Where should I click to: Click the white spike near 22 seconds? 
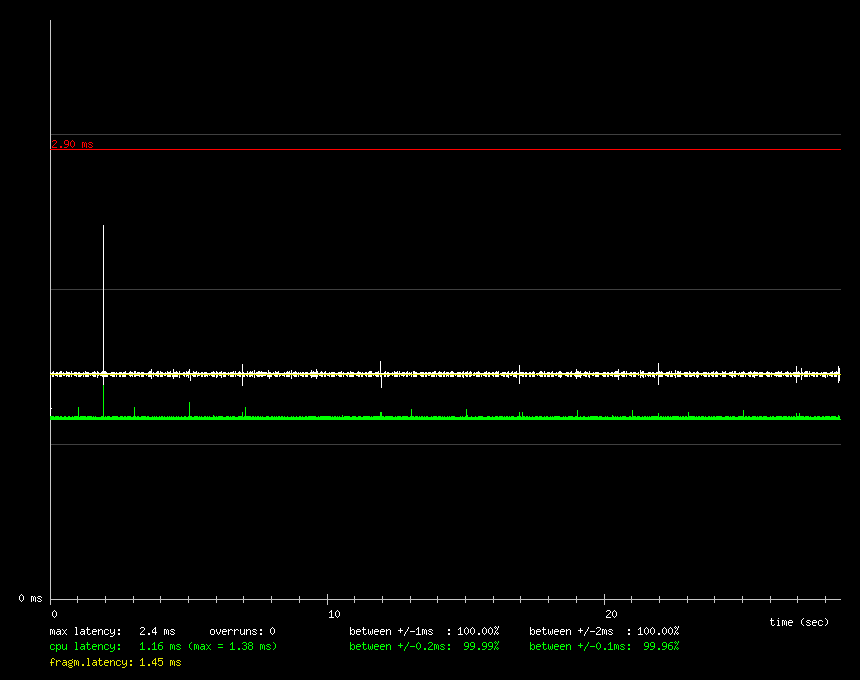(658, 372)
